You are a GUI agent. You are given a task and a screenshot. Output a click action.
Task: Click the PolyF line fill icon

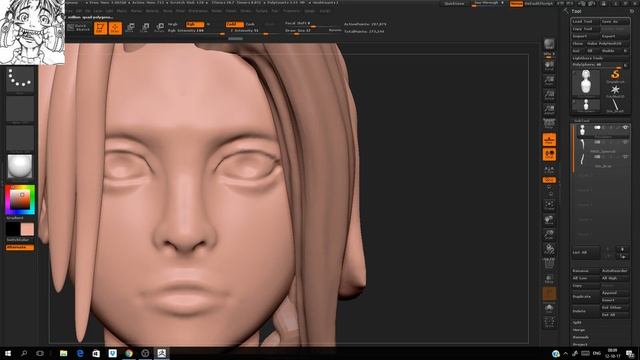[549, 264]
